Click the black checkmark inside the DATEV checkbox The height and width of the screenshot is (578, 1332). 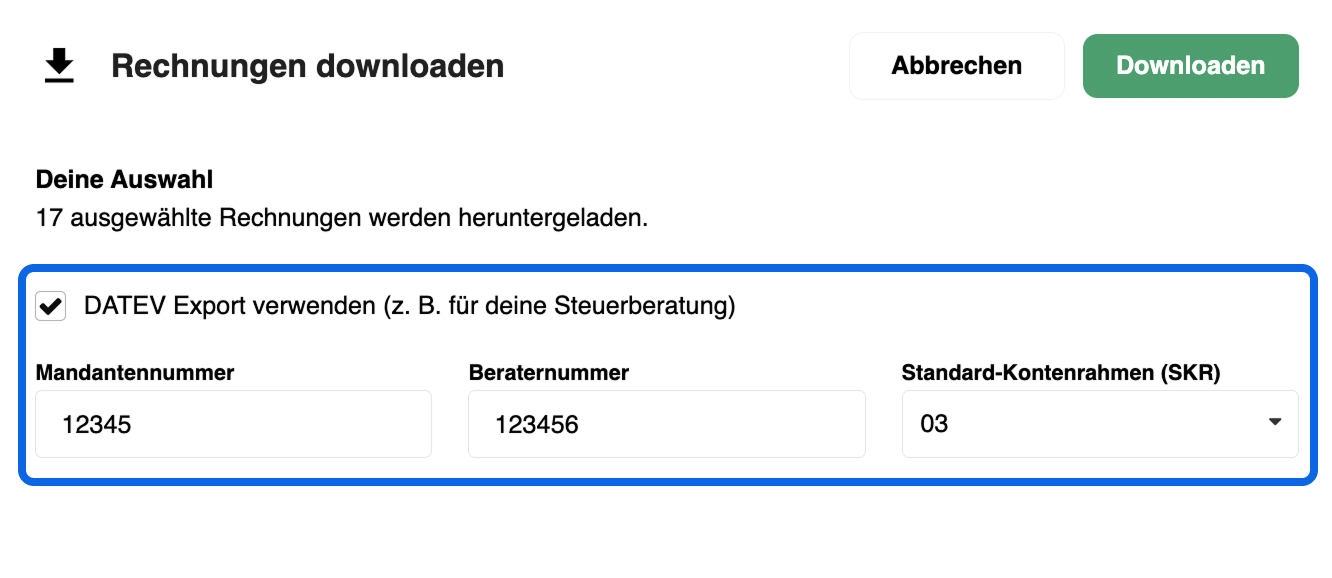(51, 306)
